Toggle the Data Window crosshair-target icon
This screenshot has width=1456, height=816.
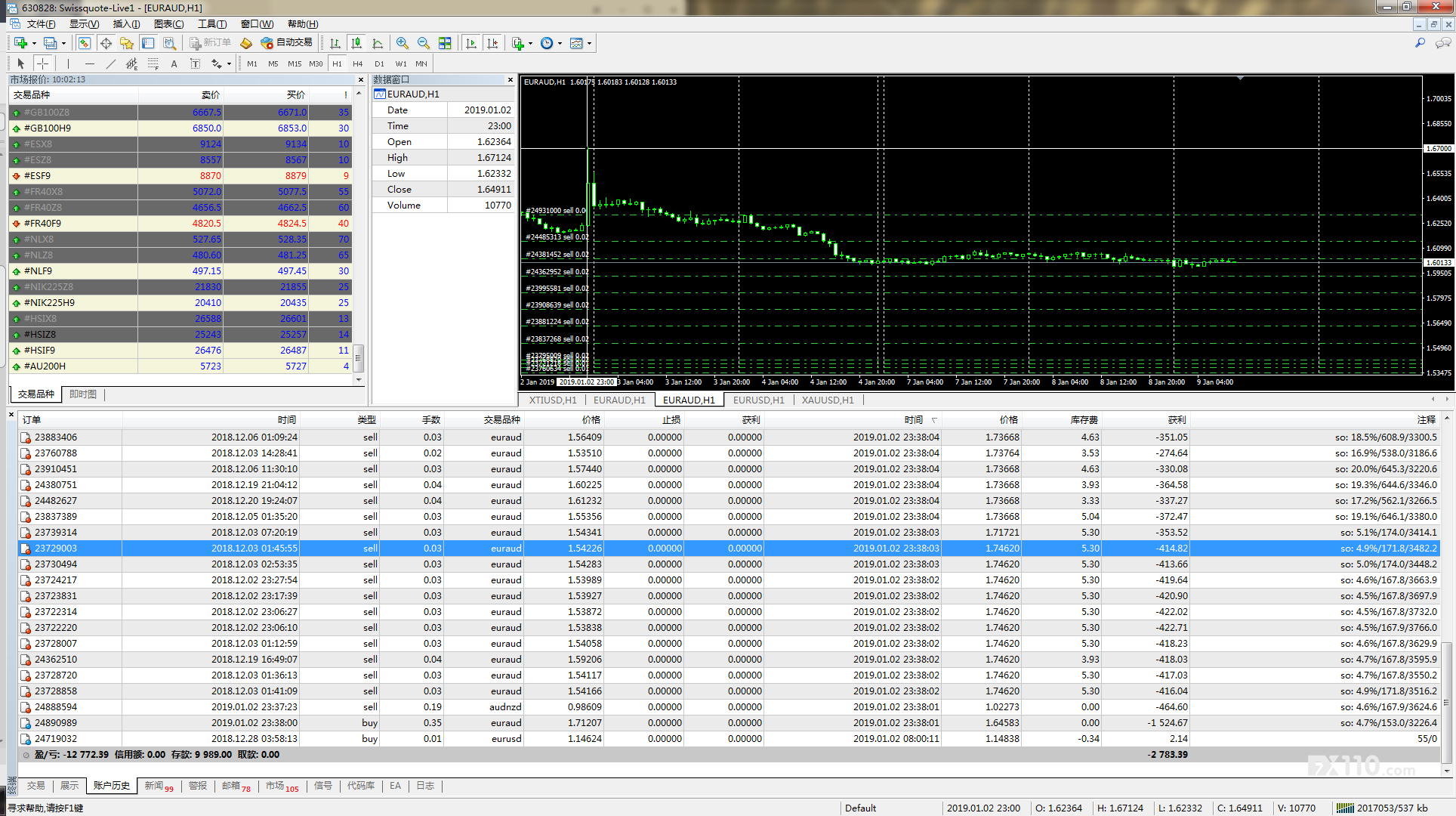tap(106, 43)
